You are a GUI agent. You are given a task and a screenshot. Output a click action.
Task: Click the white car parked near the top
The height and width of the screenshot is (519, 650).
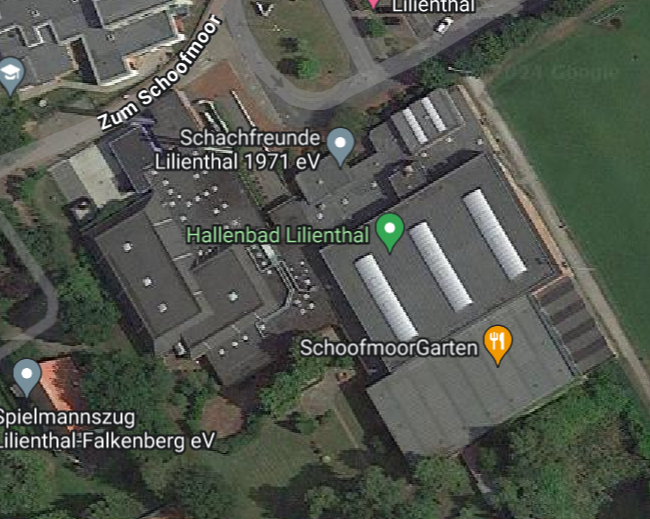[x=443, y=24]
